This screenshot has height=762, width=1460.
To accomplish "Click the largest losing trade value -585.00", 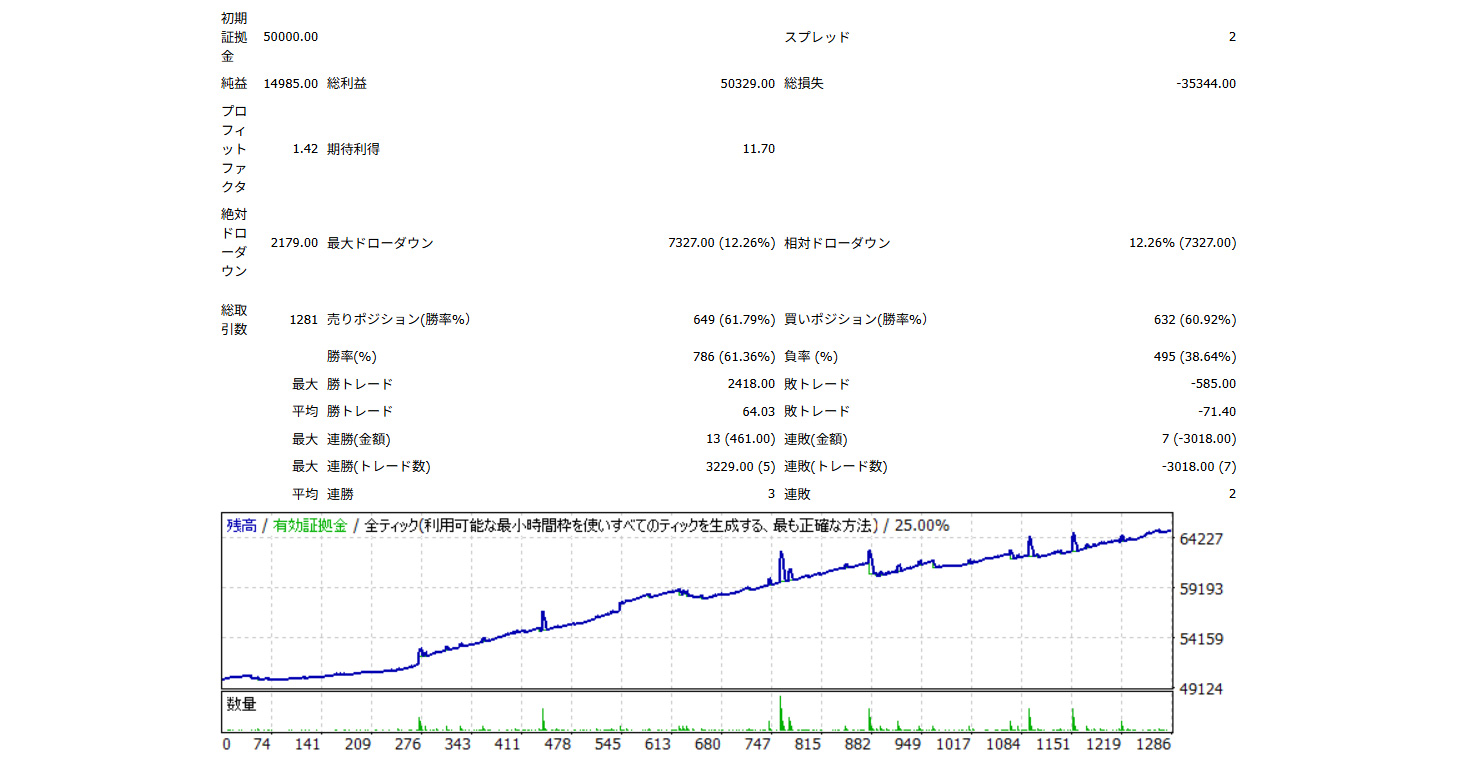I will pos(1213,384).
